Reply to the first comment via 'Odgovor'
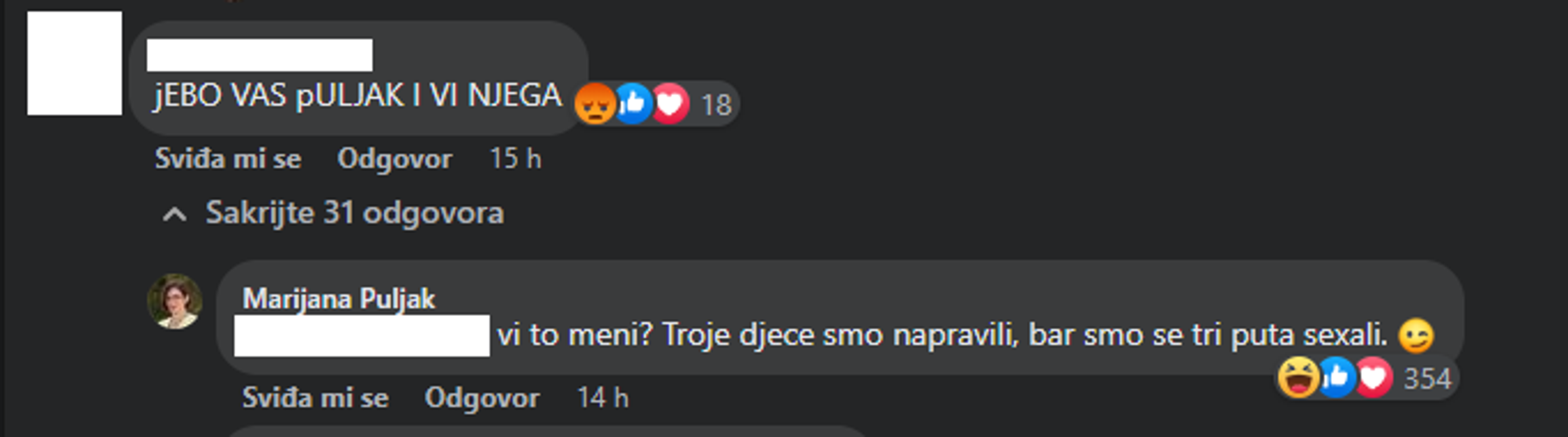This screenshot has width=1568, height=437. (x=394, y=159)
